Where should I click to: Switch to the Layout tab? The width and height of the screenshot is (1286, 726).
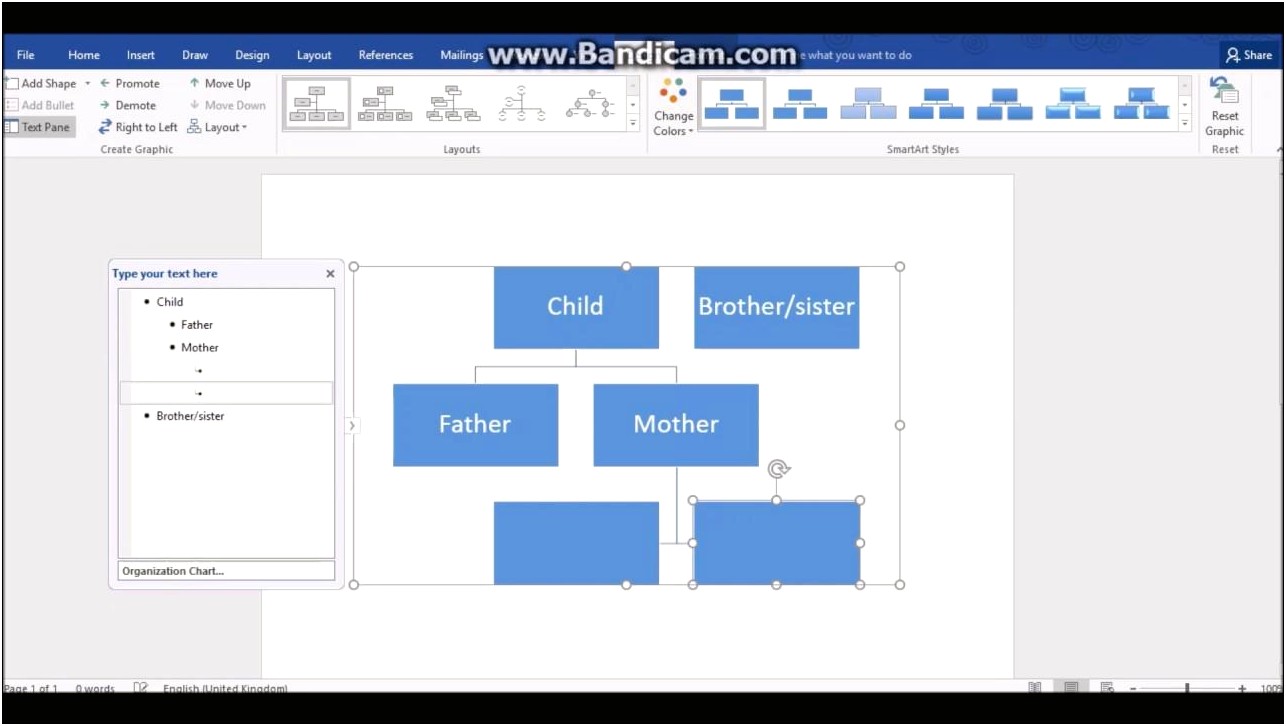point(314,55)
